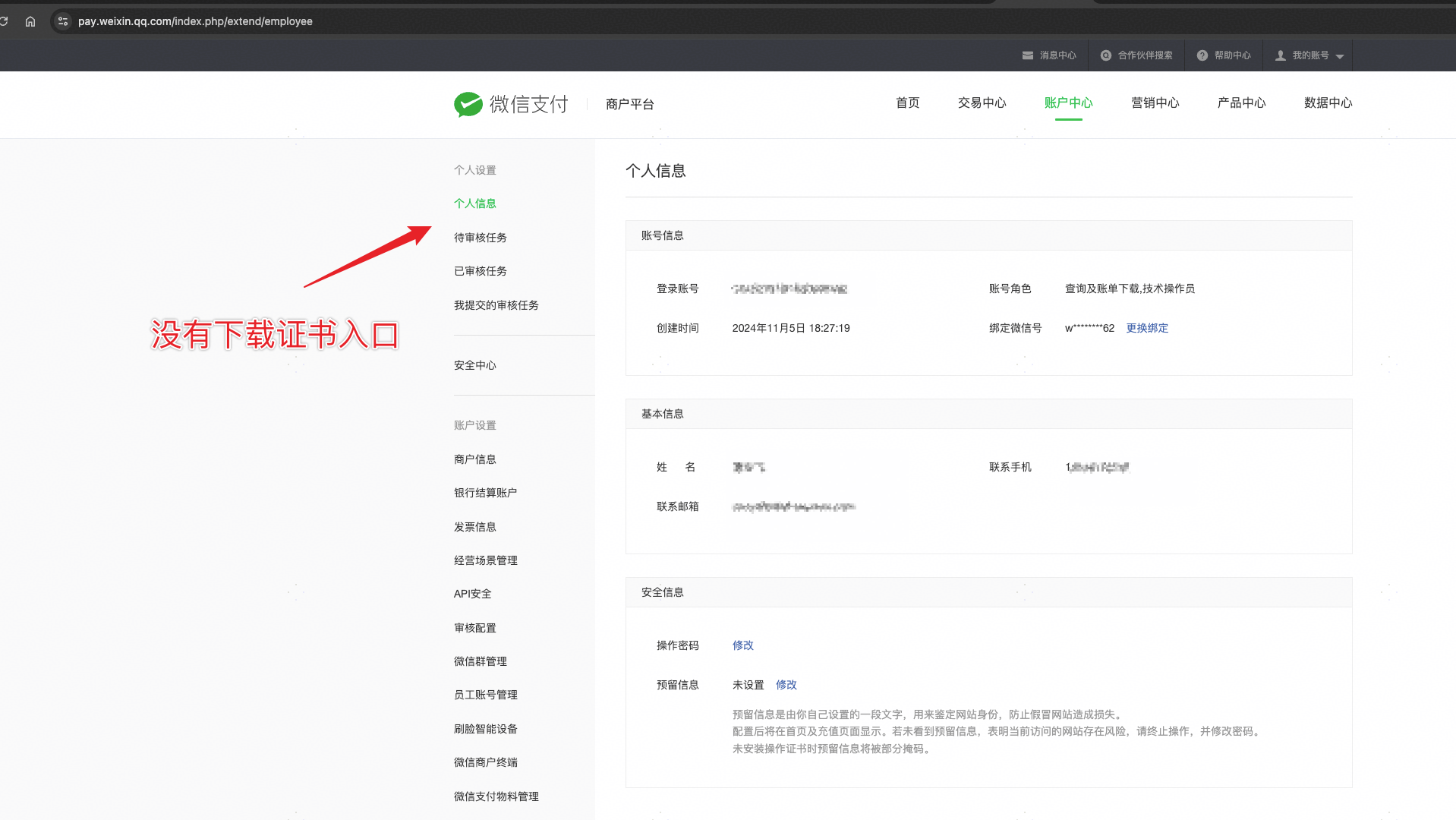Open 经营场景管理 sidebar item
The image size is (1456, 820).
click(486, 560)
